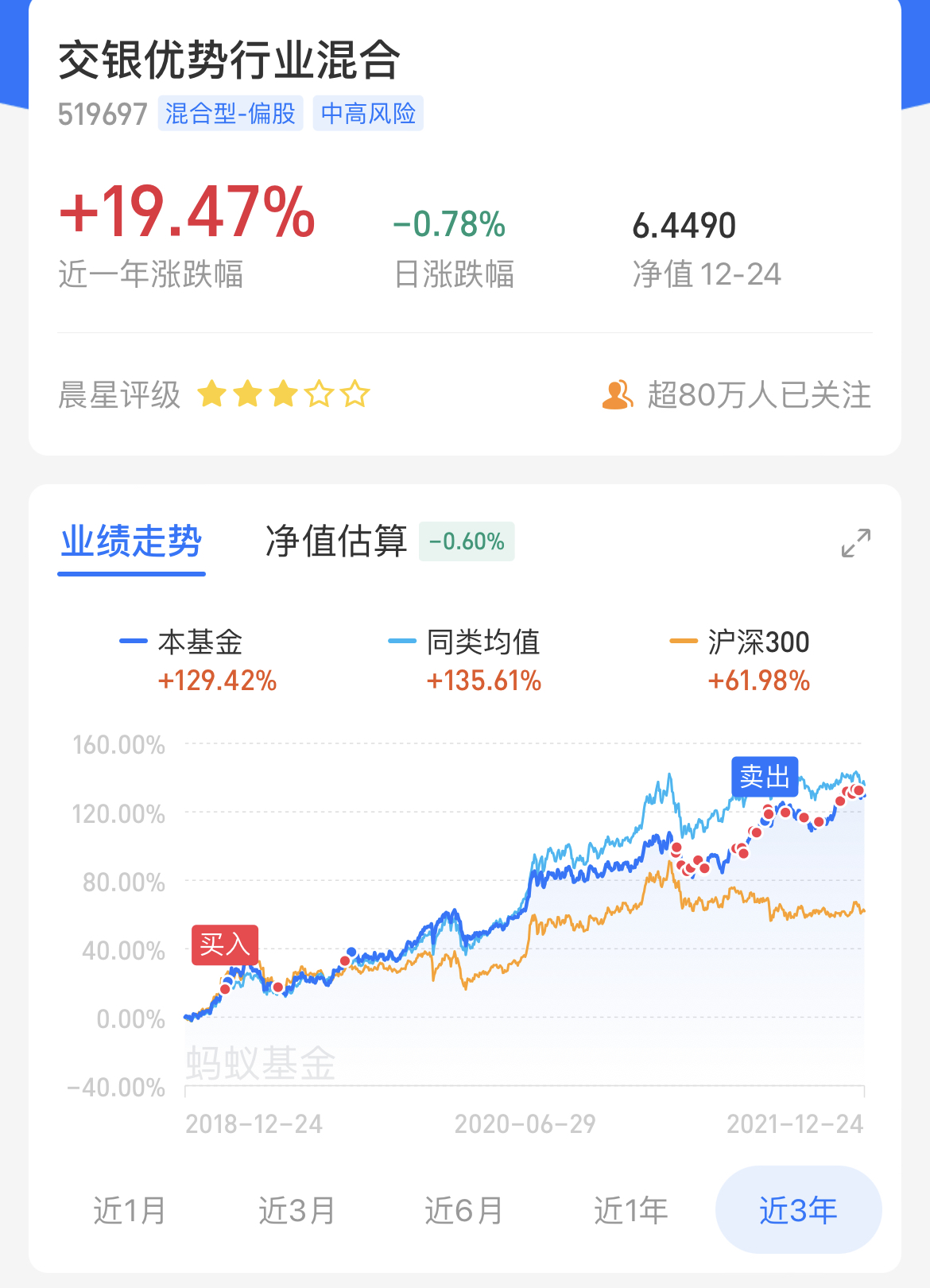The height and width of the screenshot is (1288, 930).
Task: Select the 近1年 time range
Action: point(630,1210)
